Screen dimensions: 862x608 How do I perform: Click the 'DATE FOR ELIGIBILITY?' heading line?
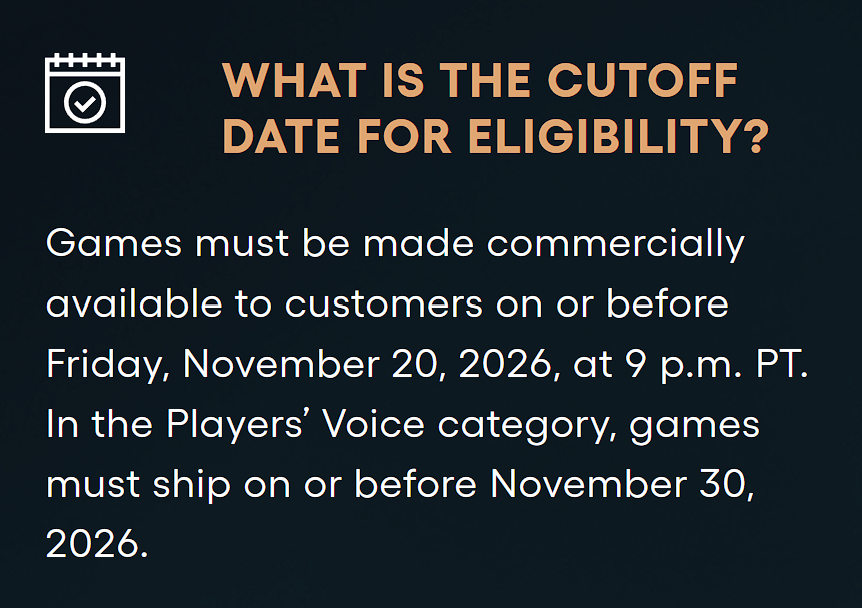(x=495, y=136)
